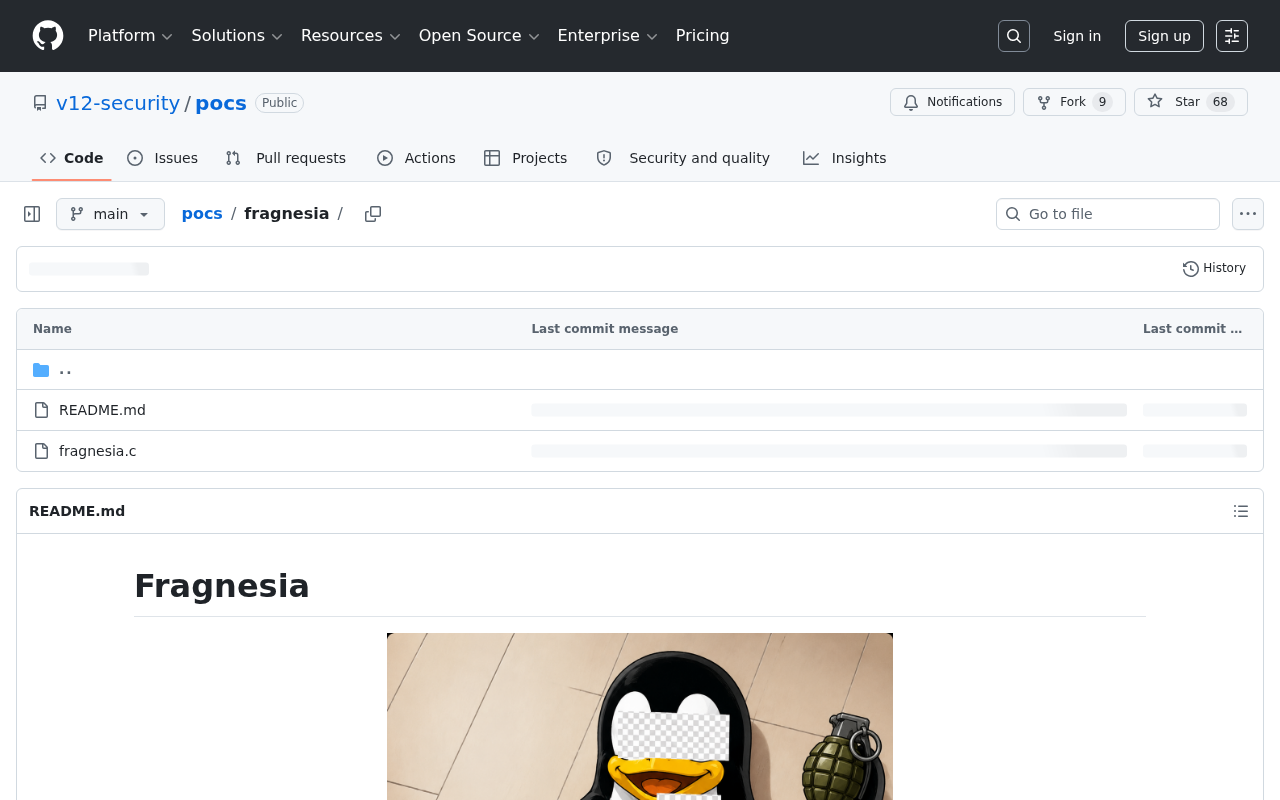Screen dimensions: 1280x800
Task: Open the Pricing link
Action: [703, 36]
